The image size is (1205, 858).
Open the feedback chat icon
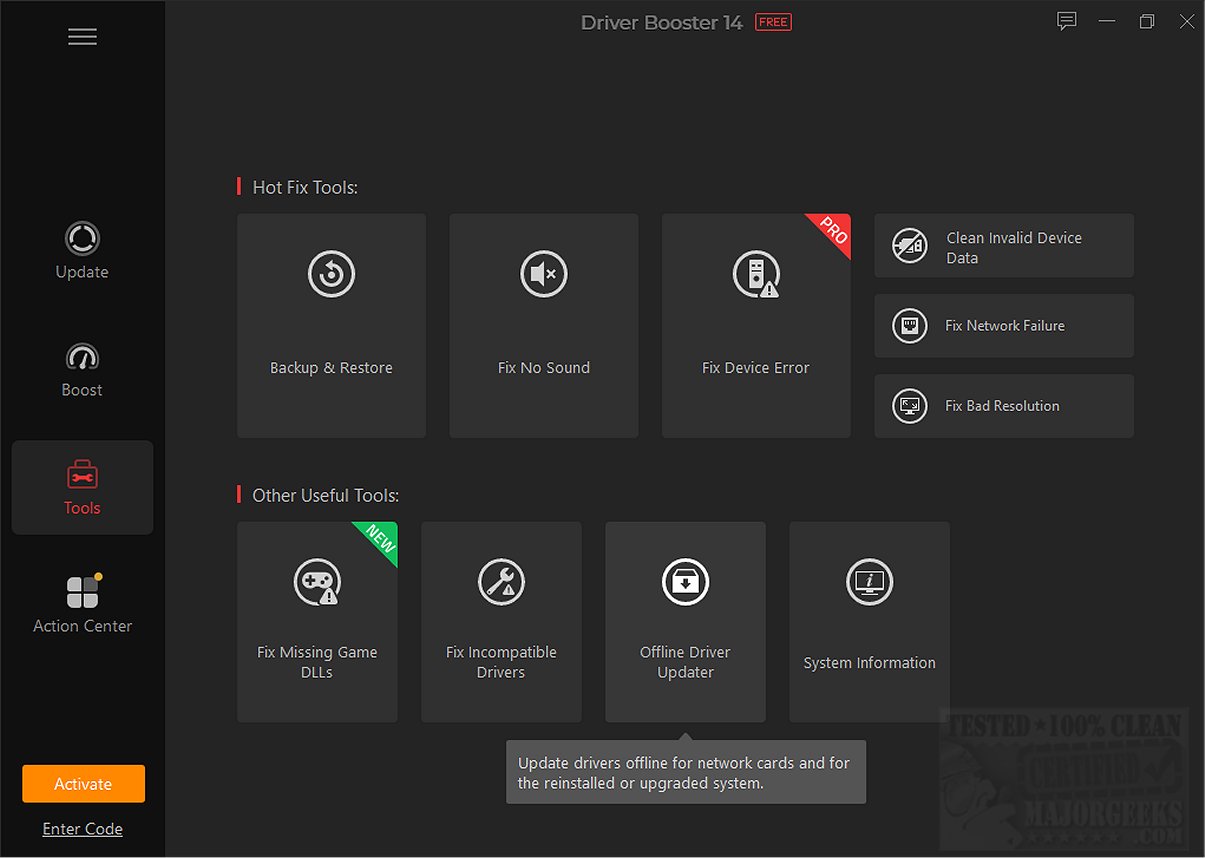click(1066, 21)
